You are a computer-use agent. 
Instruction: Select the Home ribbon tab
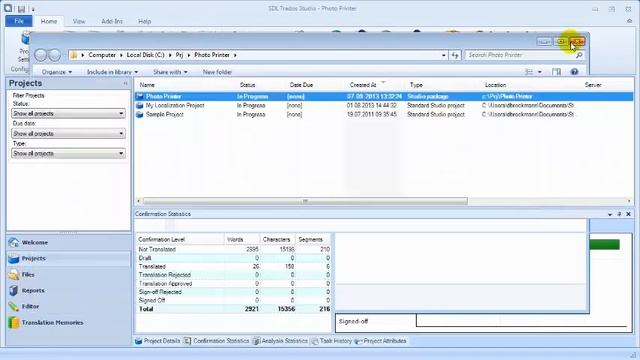[x=49, y=21]
